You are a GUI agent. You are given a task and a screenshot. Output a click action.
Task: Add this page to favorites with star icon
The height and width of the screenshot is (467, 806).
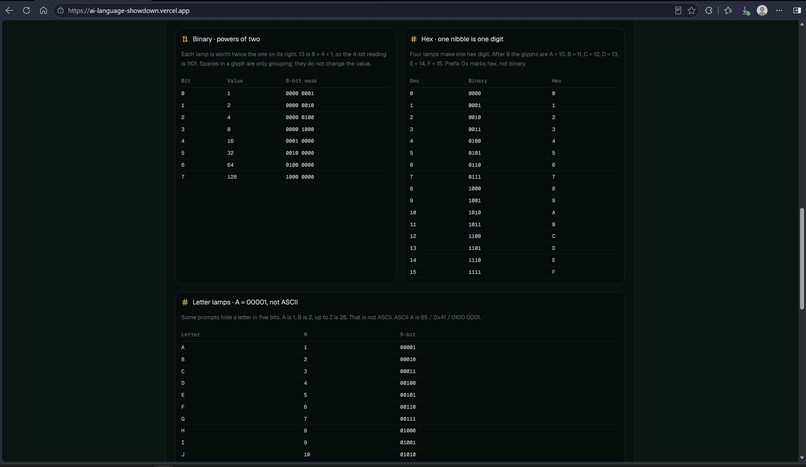(x=691, y=10)
